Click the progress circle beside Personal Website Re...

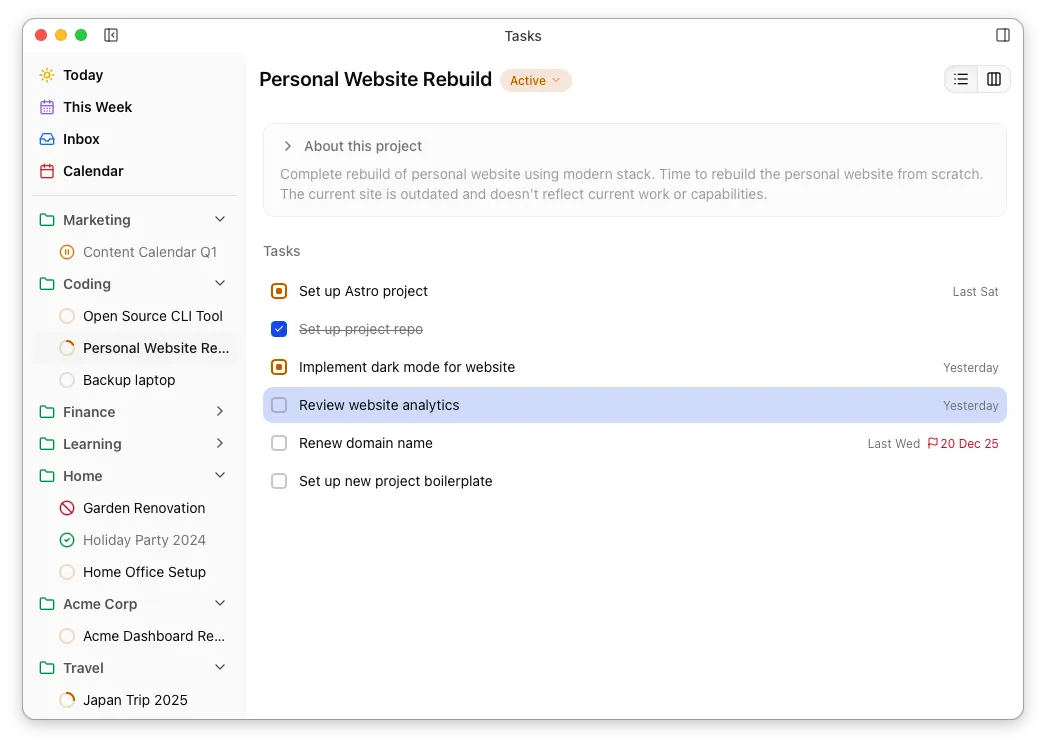66,348
